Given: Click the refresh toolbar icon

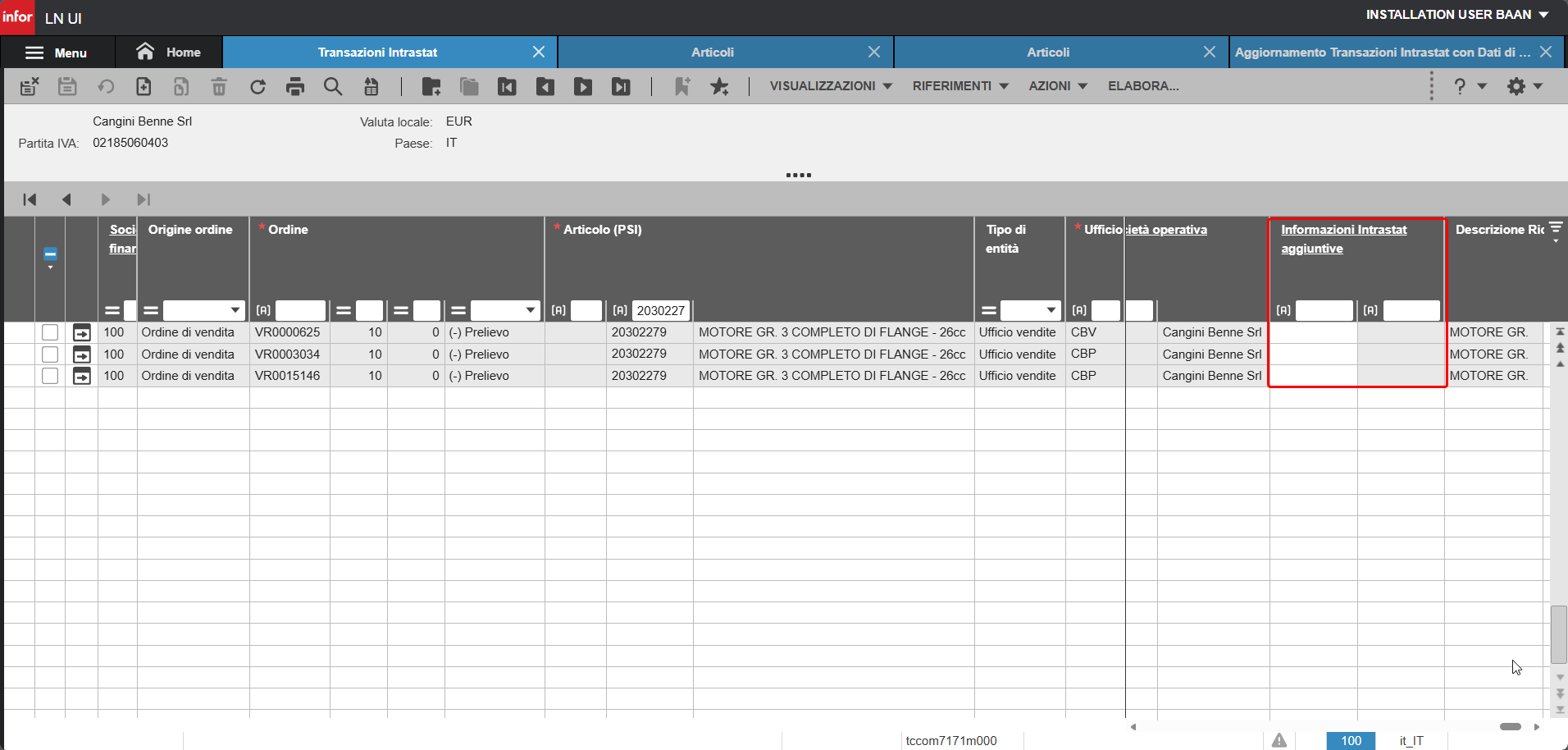Looking at the screenshot, I should click(x=258, y=86).
